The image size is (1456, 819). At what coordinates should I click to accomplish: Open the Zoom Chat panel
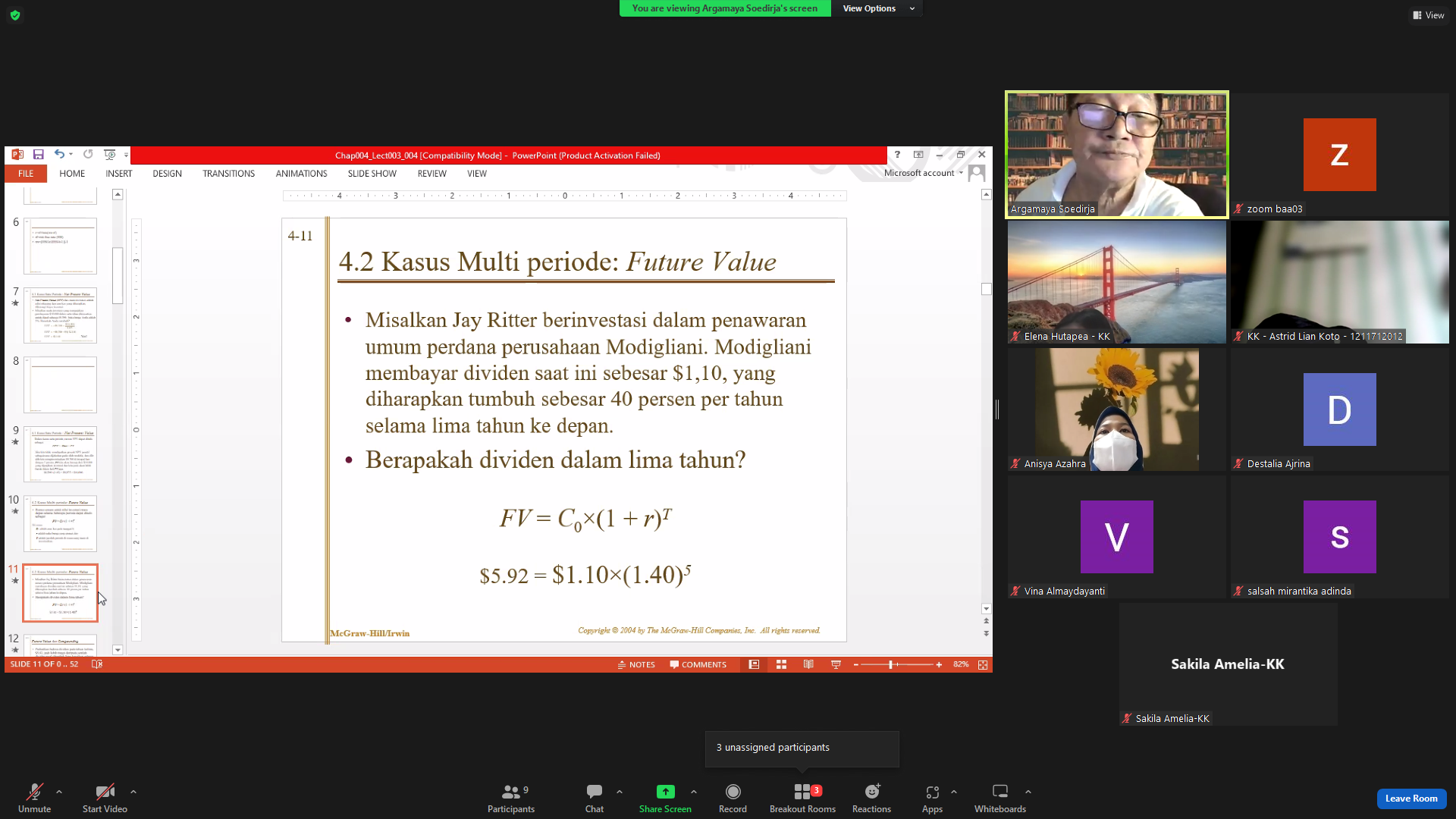595,799
